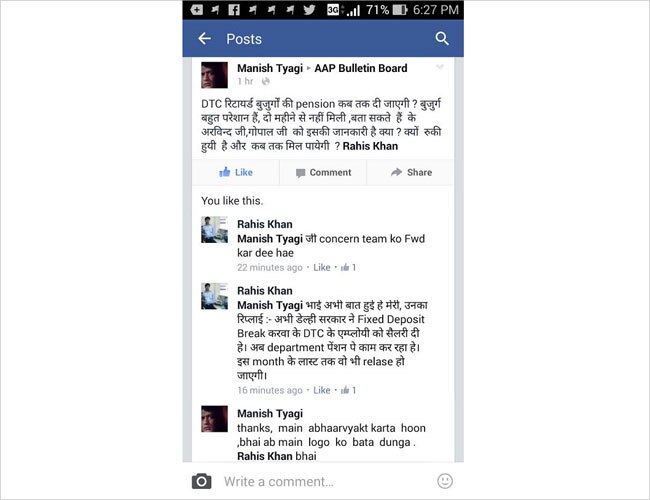Click the Comment button under the post
The width and height of the screenshot is (650, 500).
tap(323, 172)
